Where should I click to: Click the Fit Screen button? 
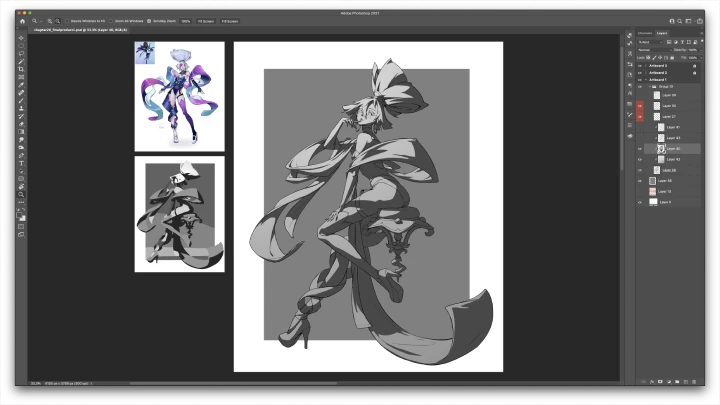(x=205, y=20)
